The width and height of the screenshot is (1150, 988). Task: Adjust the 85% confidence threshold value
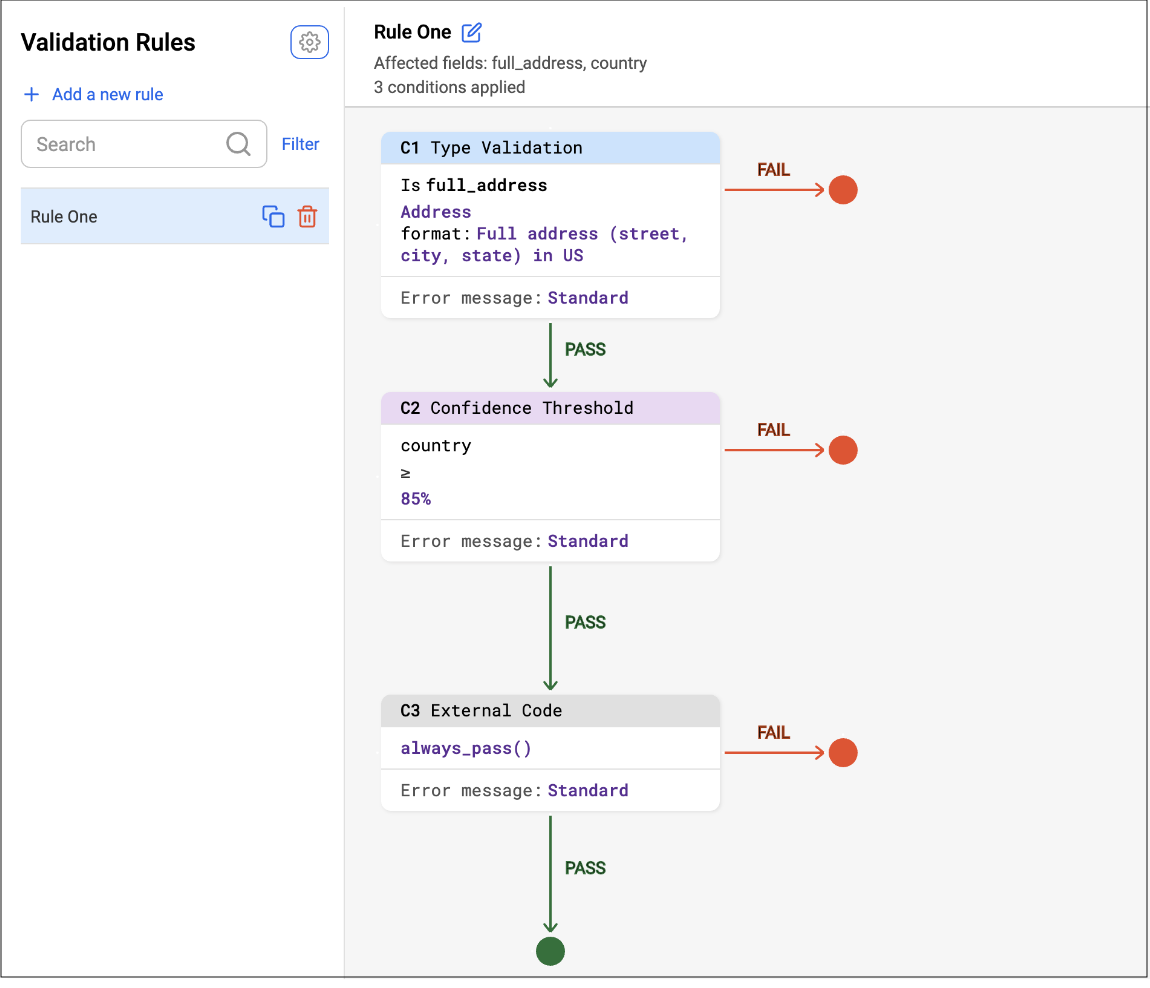(x=415, y=498)
